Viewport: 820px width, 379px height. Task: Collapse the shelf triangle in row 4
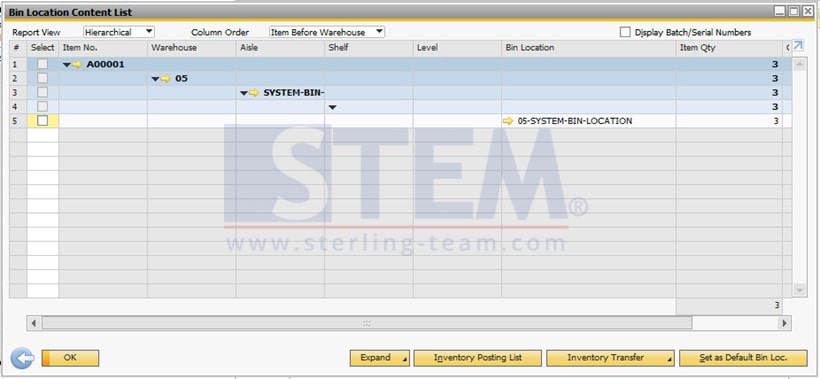[333, 107]
